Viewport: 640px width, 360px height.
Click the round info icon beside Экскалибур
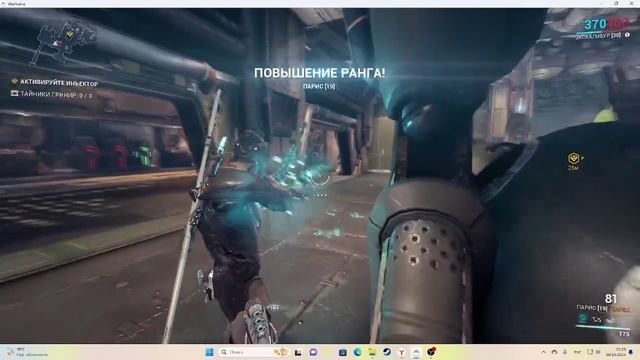click(x=627, y=35)
